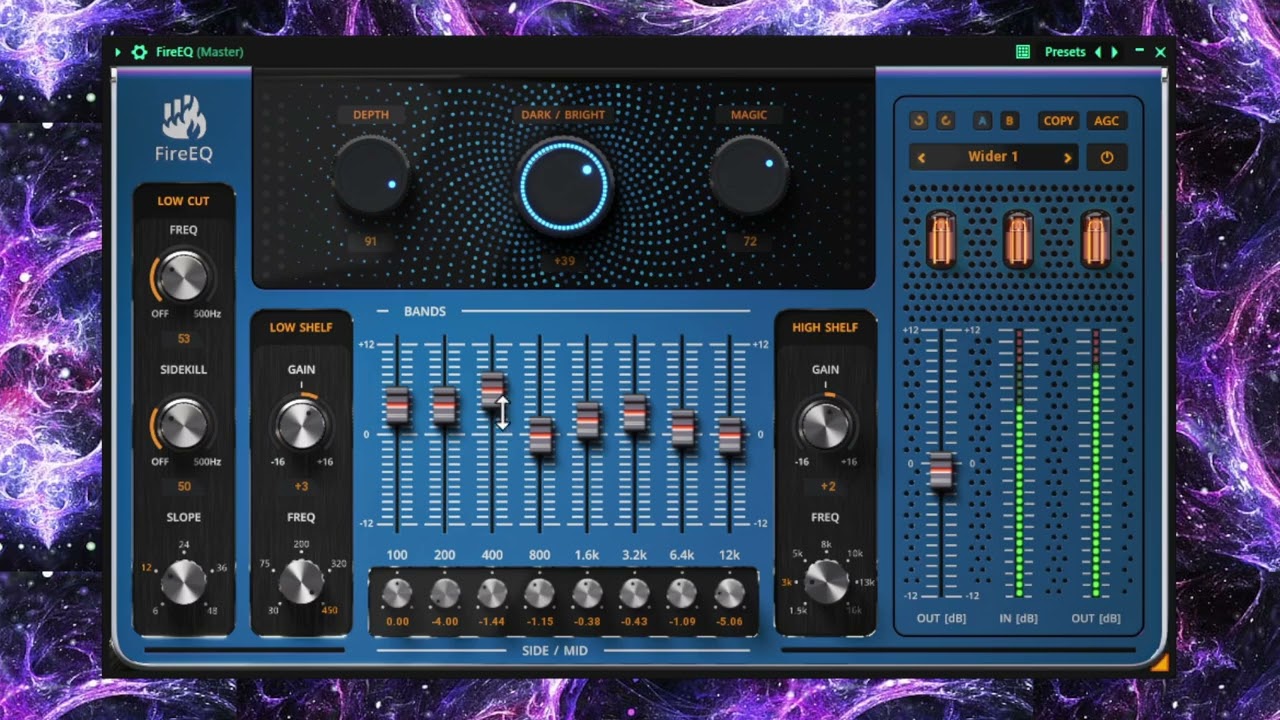The height and width of the screenshot is (720, 1280).
Task: Switch to the A state
Action: 983,121
